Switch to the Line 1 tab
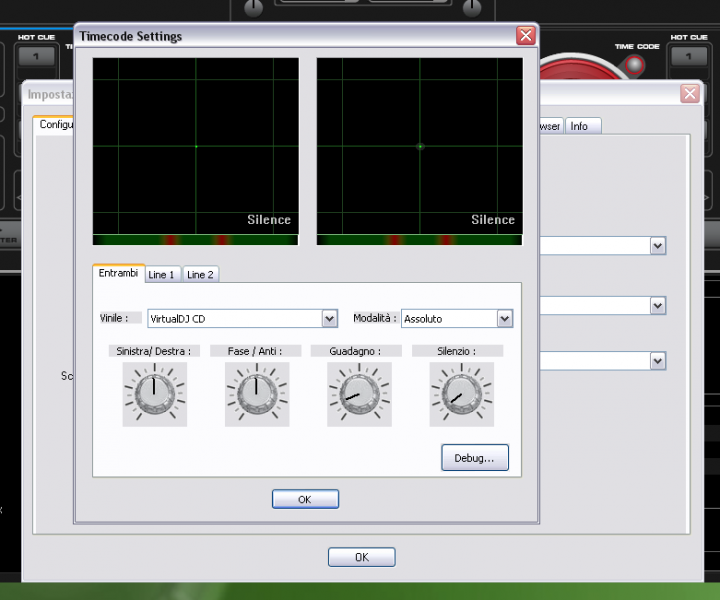Viewport: 720px width, 600px height. click(161, 274)
